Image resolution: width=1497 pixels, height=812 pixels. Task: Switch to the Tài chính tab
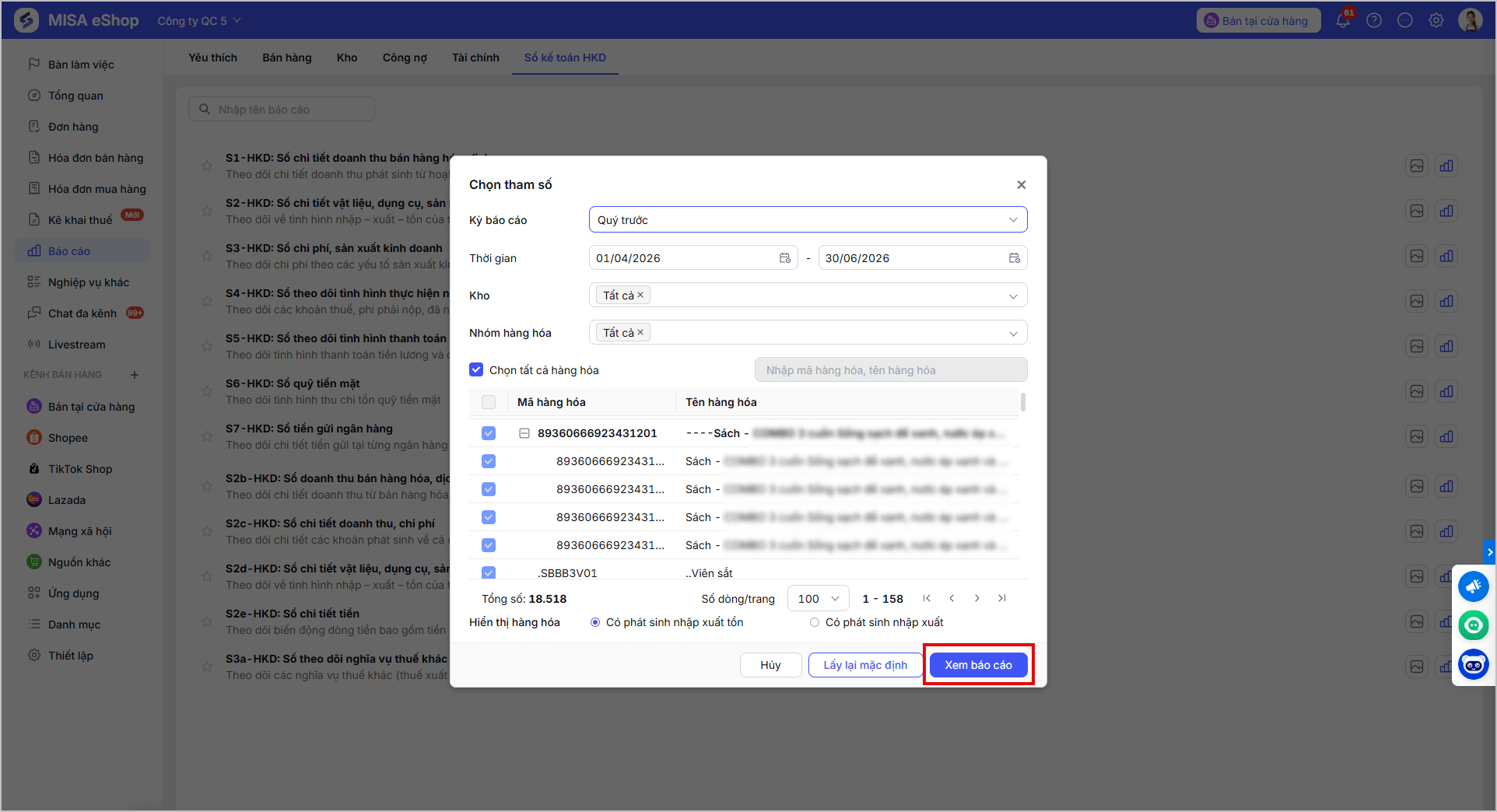click(x=475, y=58)
